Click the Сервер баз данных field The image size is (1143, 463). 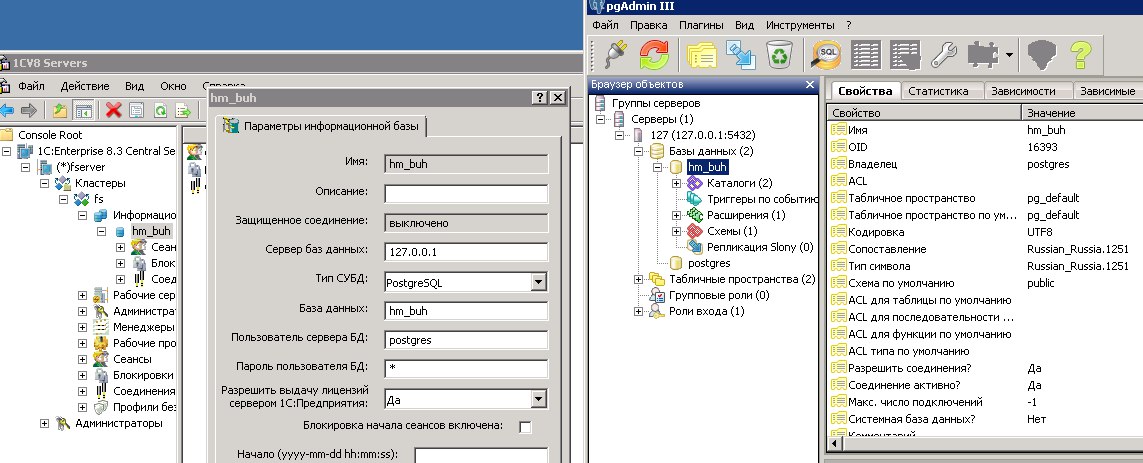click(466, 252)
